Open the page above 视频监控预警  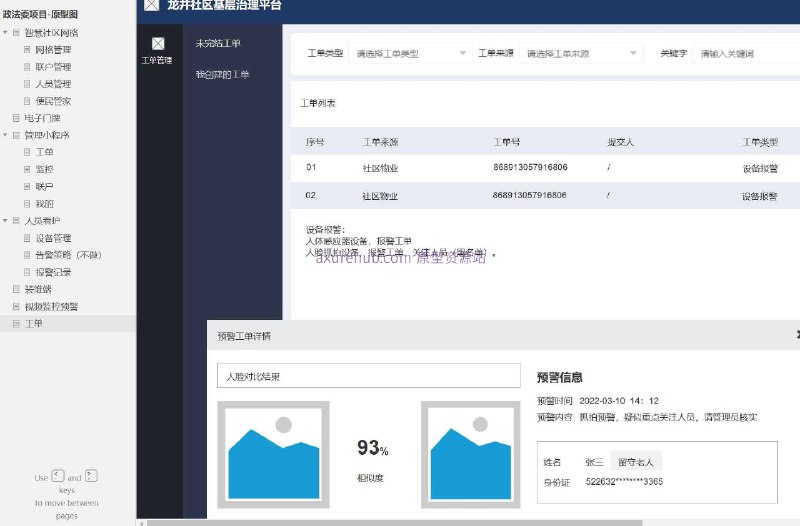click(38, 289)
